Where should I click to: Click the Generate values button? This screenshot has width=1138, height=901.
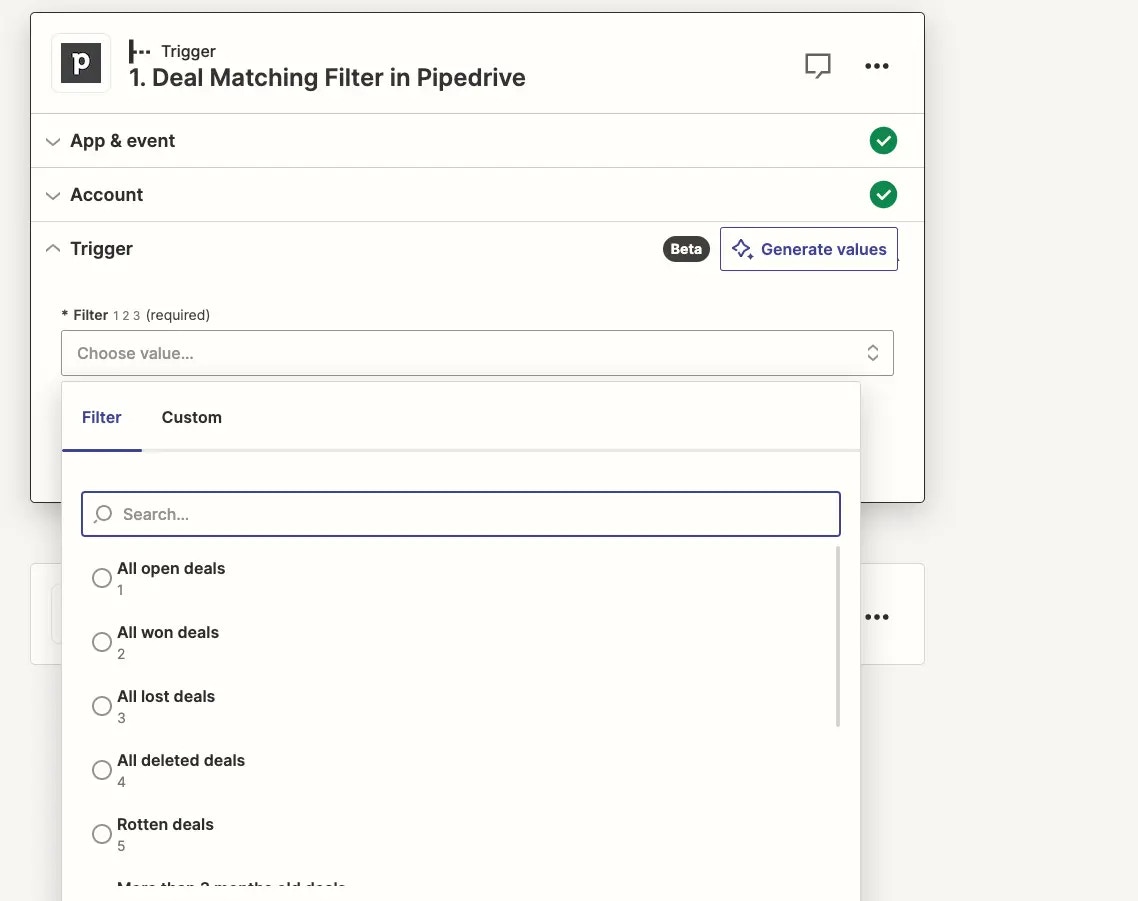(809, 249)
